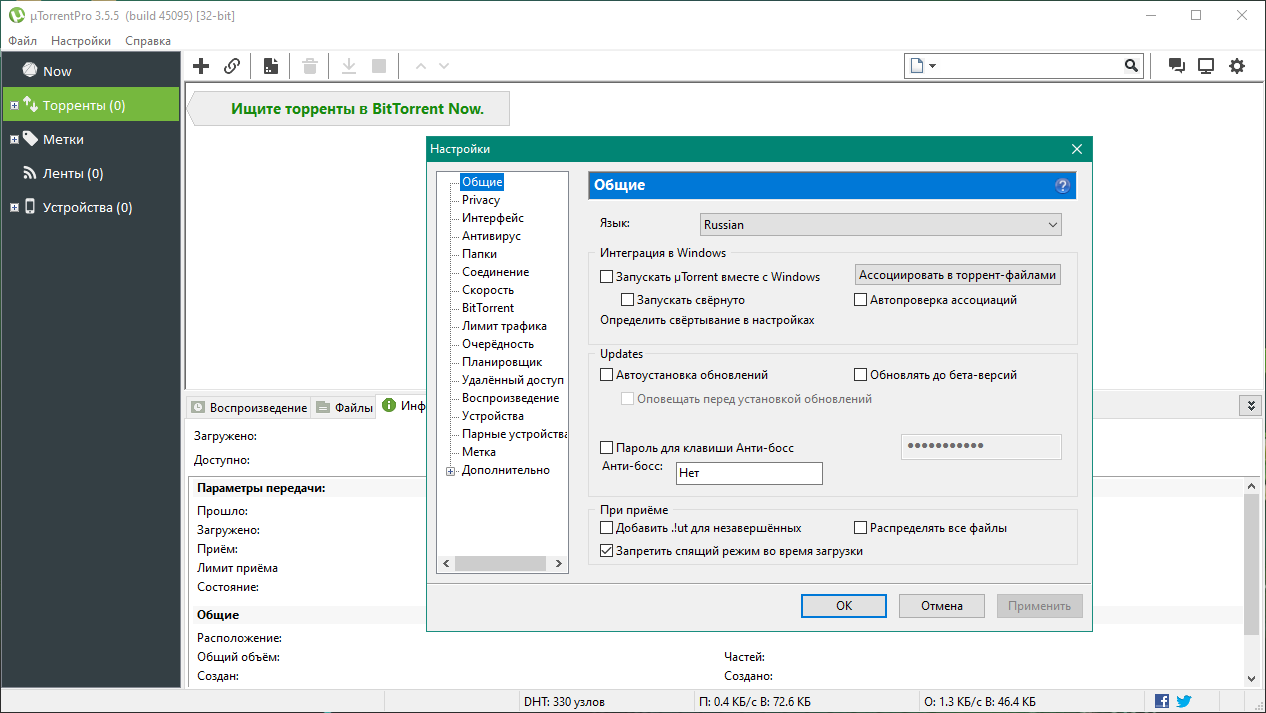The height and width of the screenshot is (713, 1266).
Task: Click the green Info tab icon
Action: tap(389, 405)
